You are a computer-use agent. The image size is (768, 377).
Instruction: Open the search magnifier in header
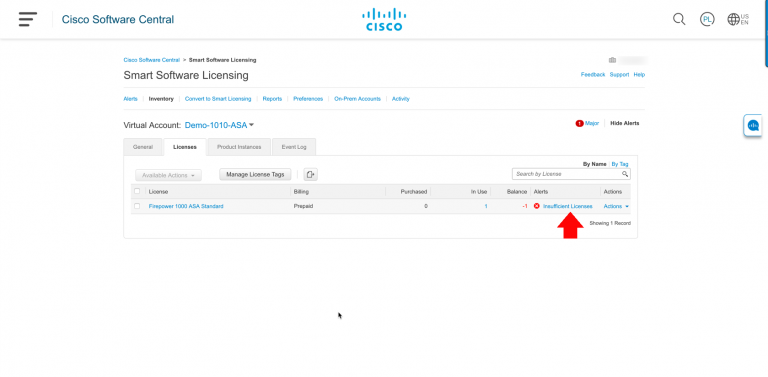pyautogui.click(x=679, y=19)
